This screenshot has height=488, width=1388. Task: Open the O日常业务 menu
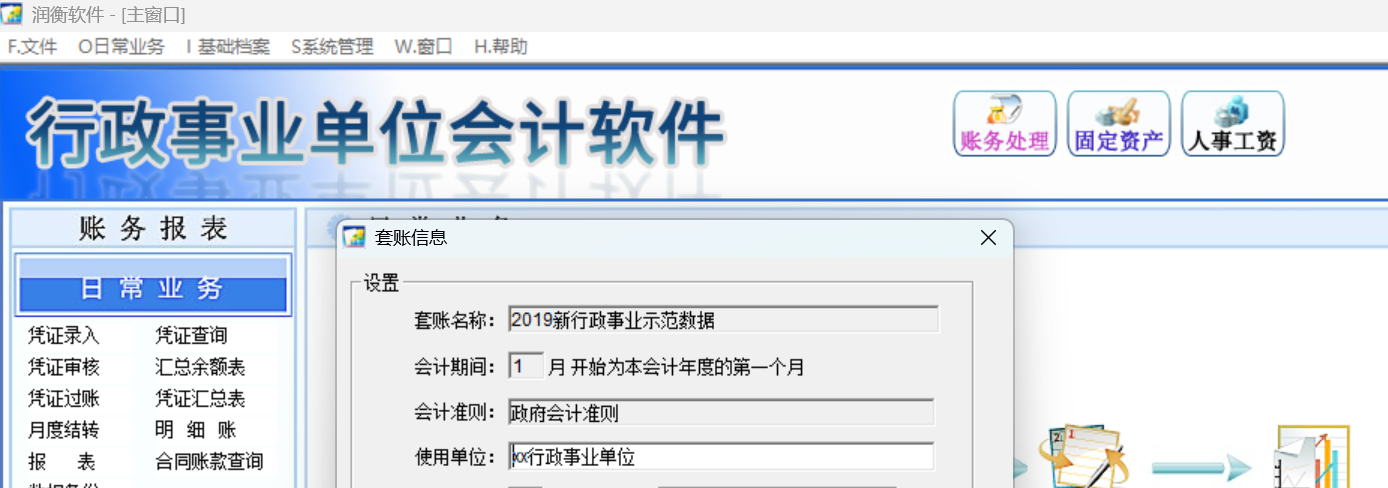(121, 47)
